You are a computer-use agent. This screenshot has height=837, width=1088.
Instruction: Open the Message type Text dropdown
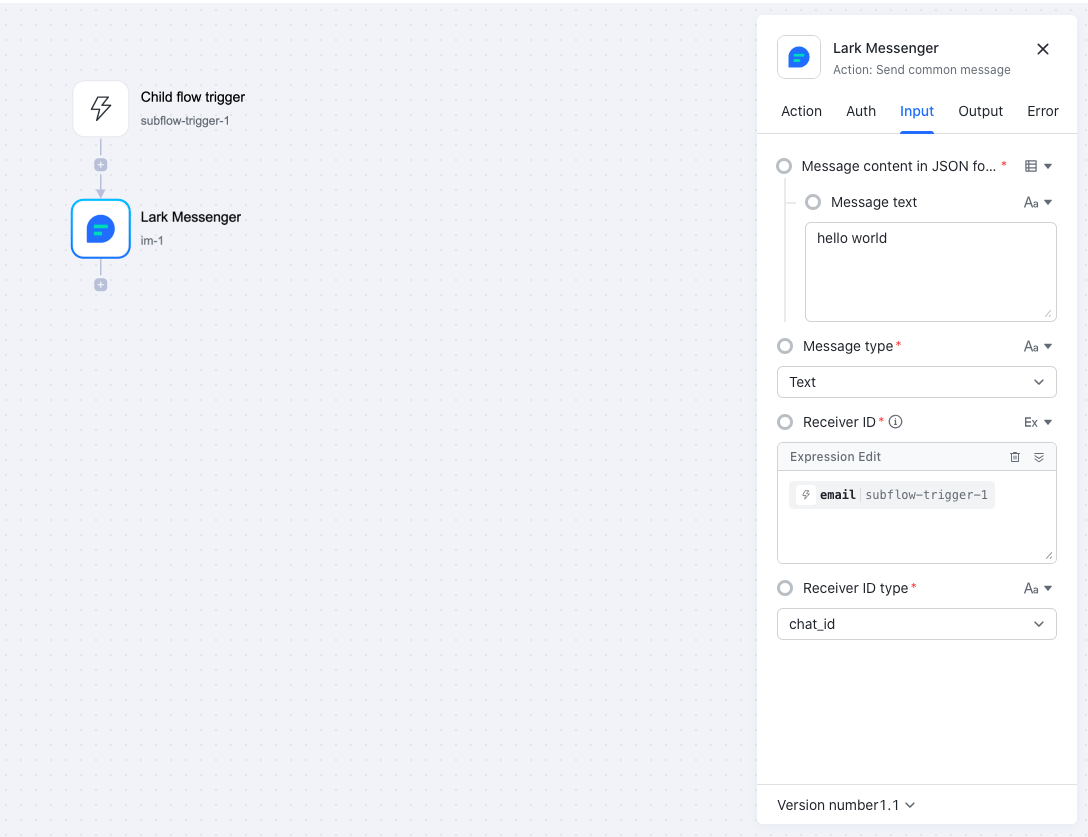(x=916, y=382)
